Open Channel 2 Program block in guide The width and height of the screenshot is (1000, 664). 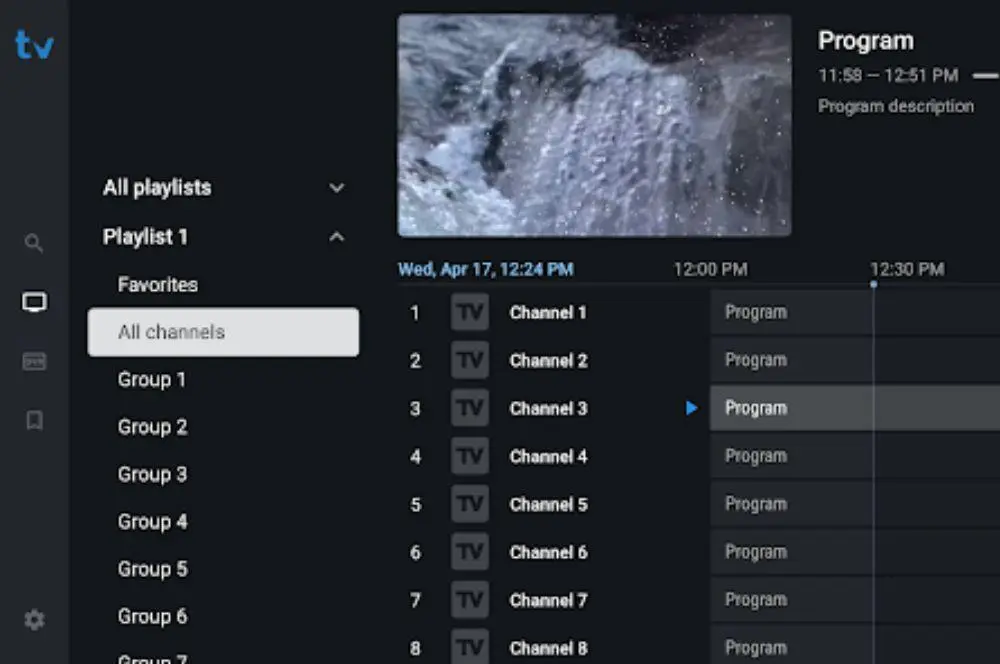(855, 360)
